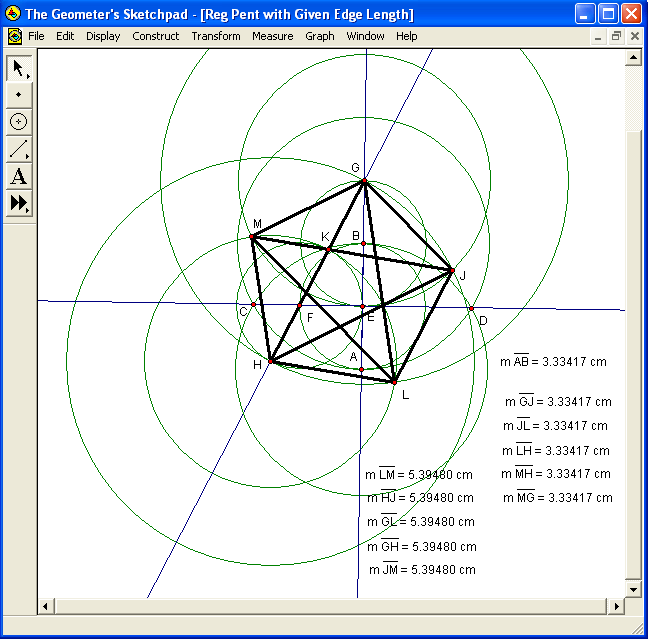Restore the inner document window
This screenshot has height=639, width=648.
tap(616, 36)
